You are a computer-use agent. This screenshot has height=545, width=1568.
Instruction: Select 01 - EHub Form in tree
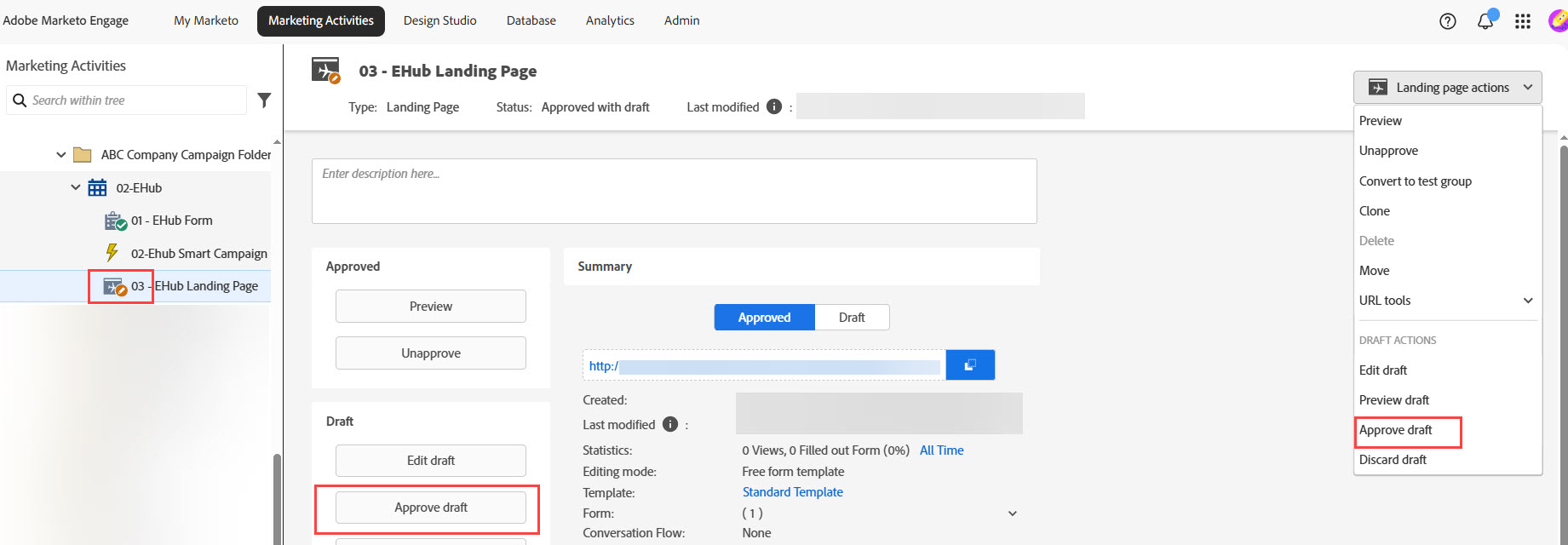pyautogui.click(x=172, y=221)
